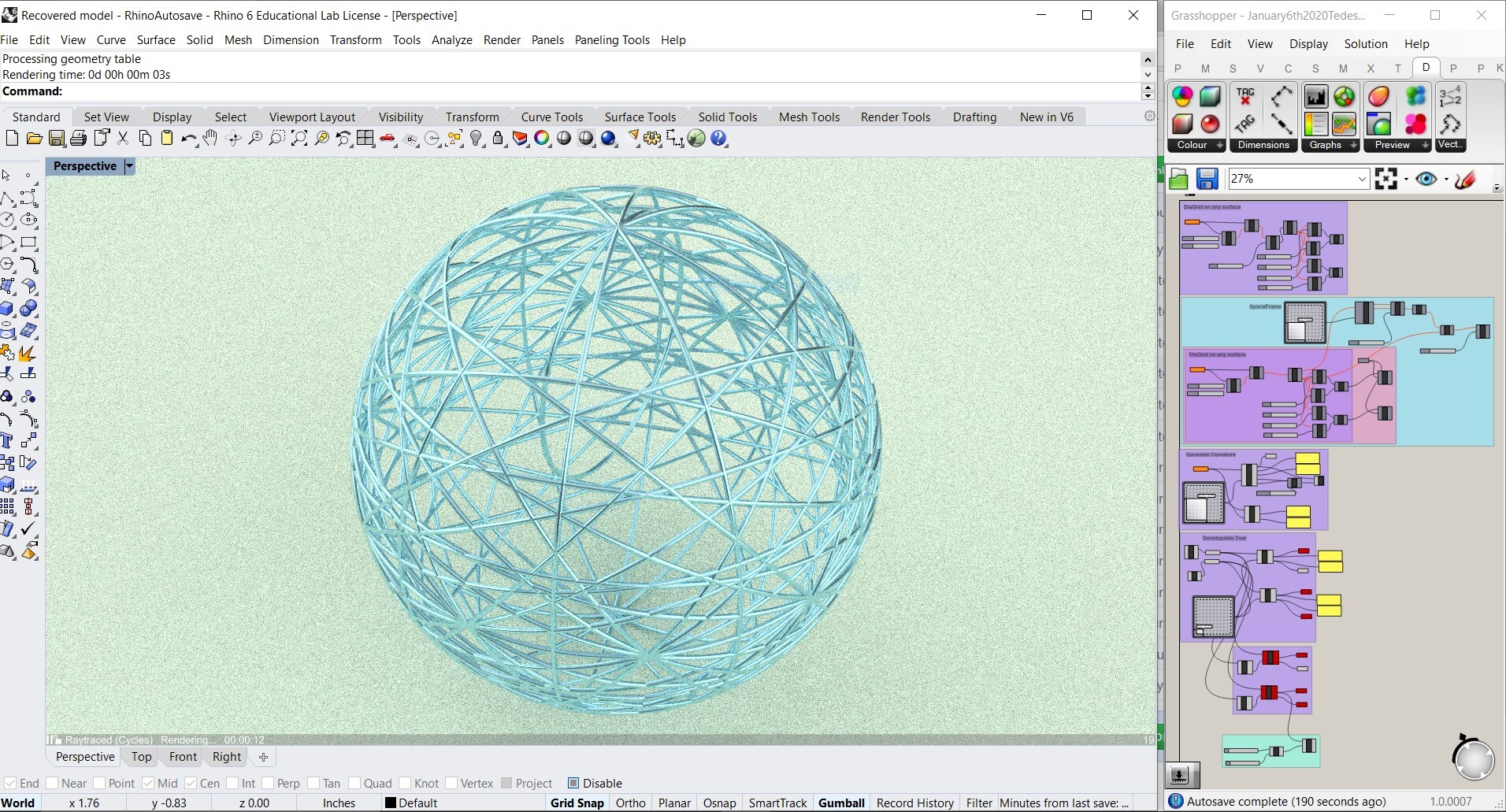Expand the Graphs panel dropdown arrow
Image resolution: width=1506 pixels, height=812 pixels.
[x=1353, y=146]
